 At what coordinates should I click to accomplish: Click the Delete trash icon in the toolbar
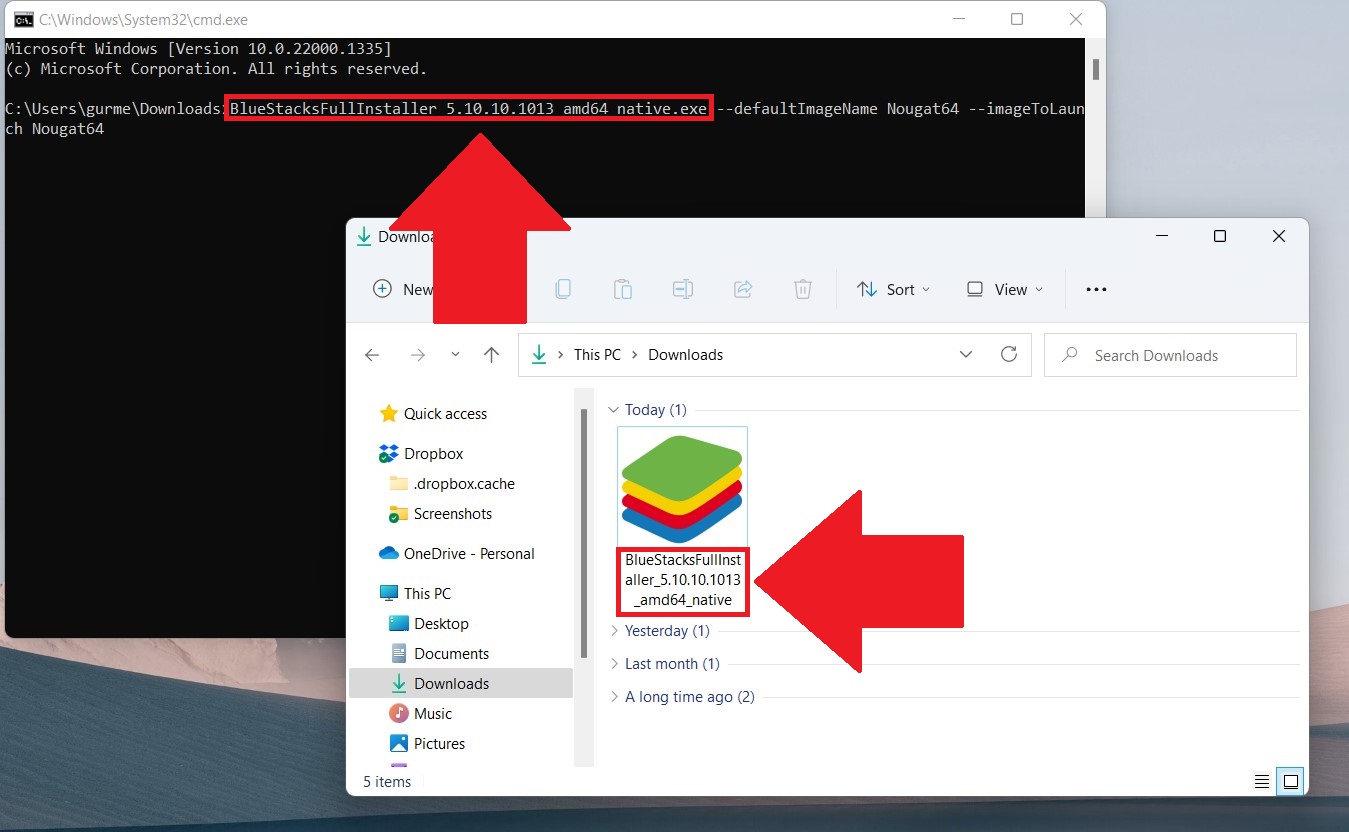pos(803,289)
